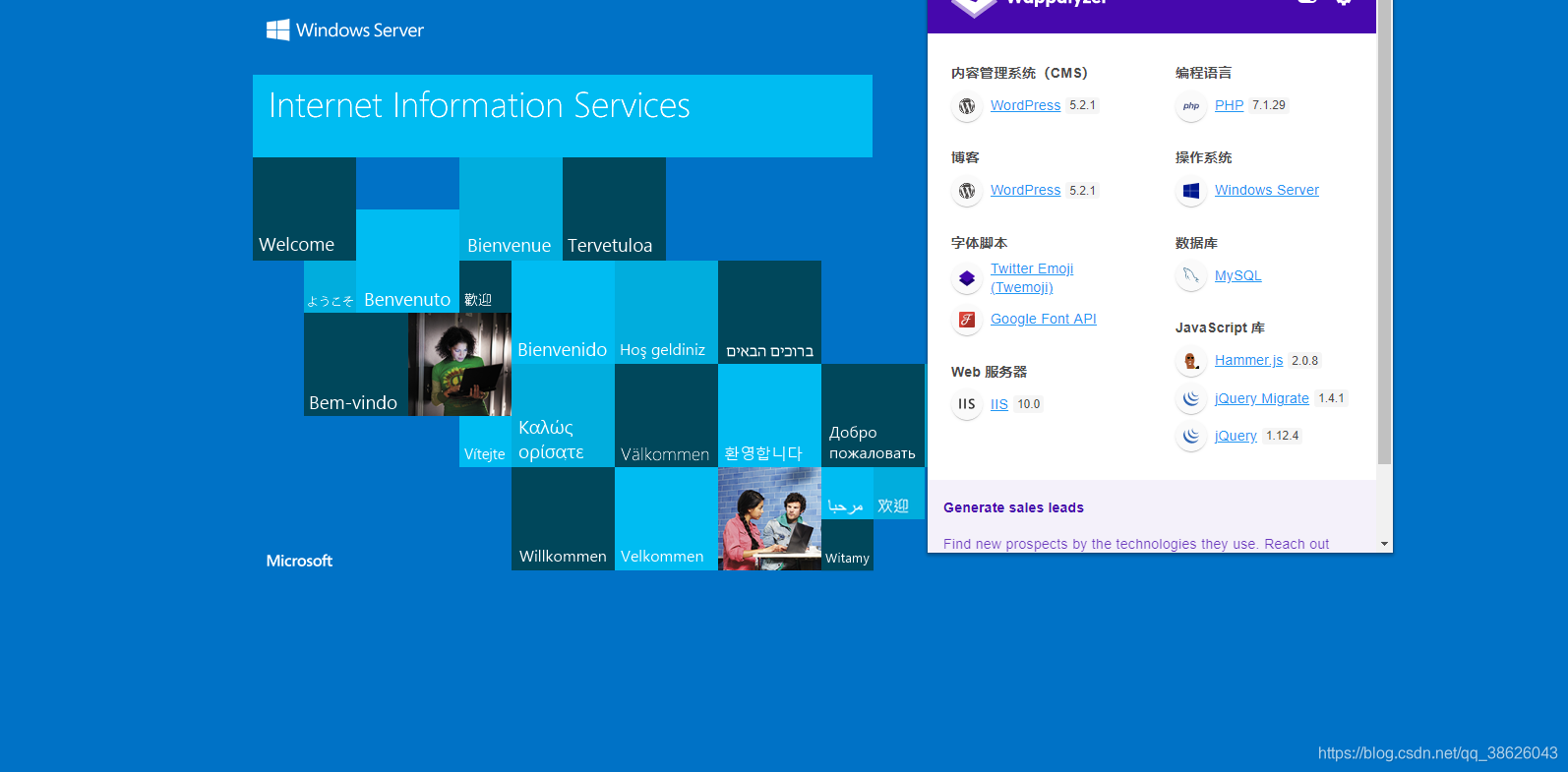Viewport: 1568px width, 772px height.
Task: Click the PHP logo icon
Action: pos(1191,106)
